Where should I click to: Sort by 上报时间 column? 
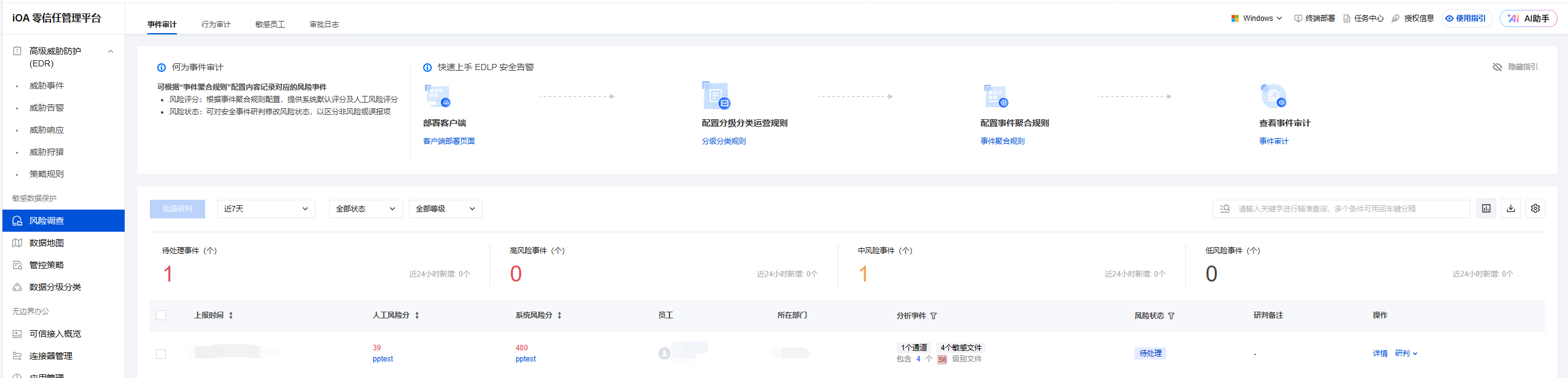(231, 315)
